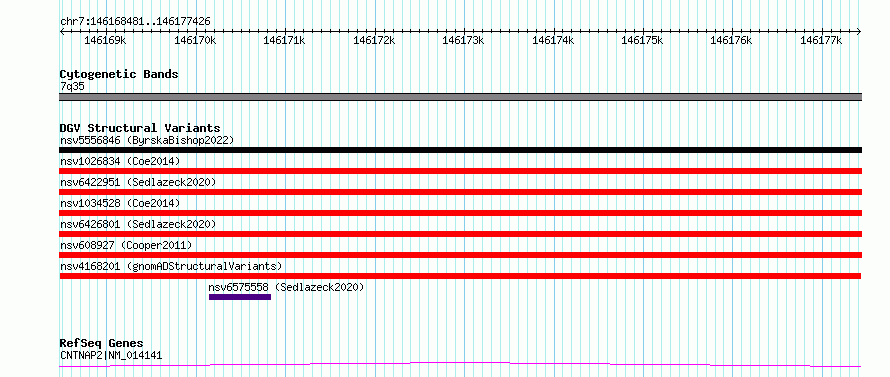Open the CNTNAP2|NM_014141 gene label
The height and width of the screenshot is (377, 890).
click(x=111, y=356)
